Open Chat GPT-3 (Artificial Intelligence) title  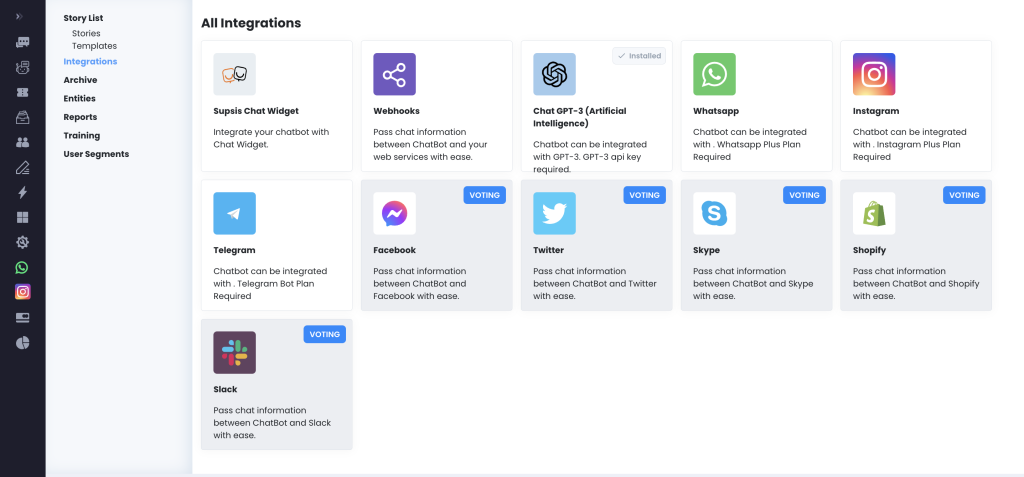580,117
